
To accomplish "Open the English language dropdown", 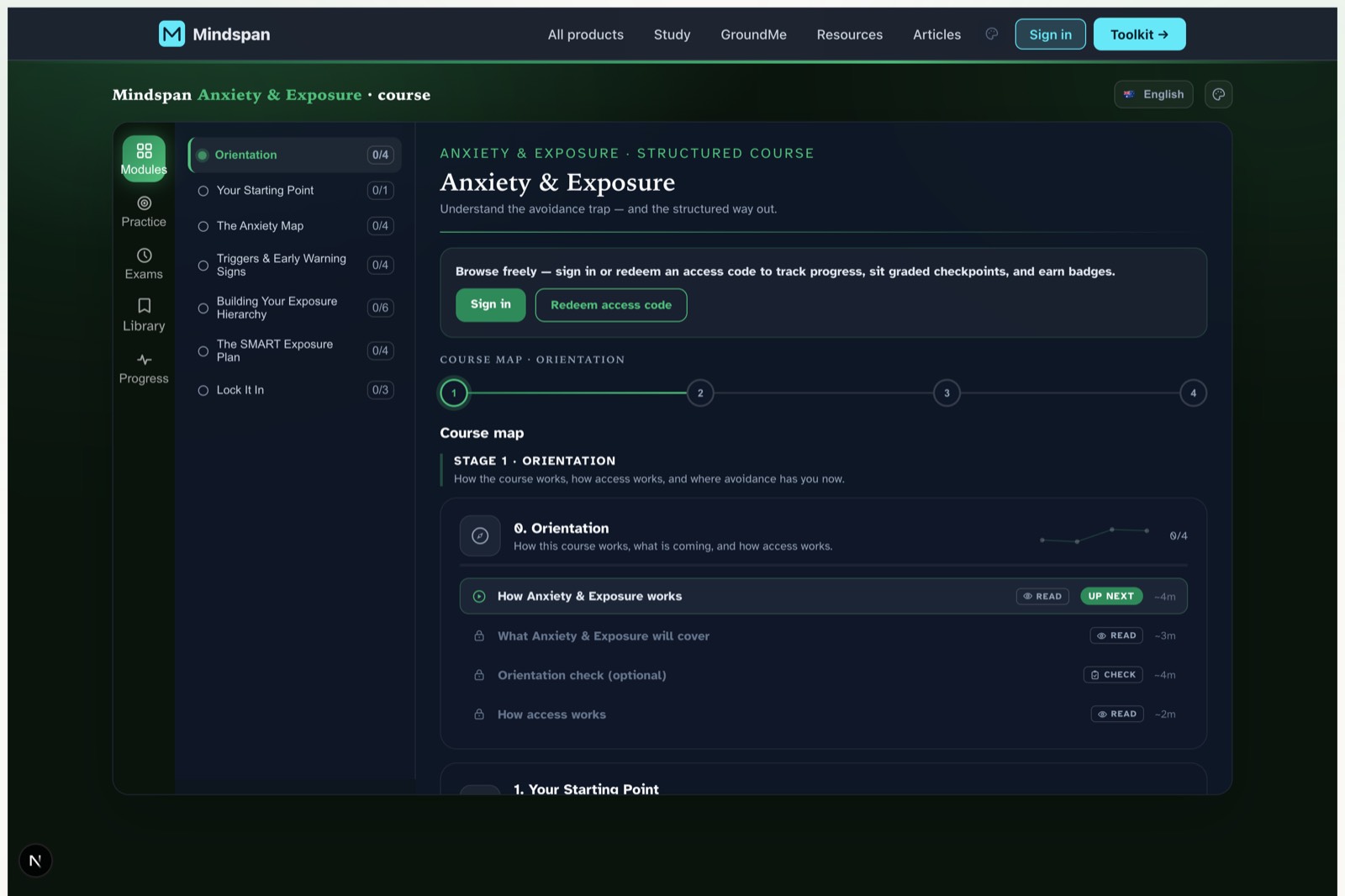I will pyautogui.click(x=1153, y=94).
